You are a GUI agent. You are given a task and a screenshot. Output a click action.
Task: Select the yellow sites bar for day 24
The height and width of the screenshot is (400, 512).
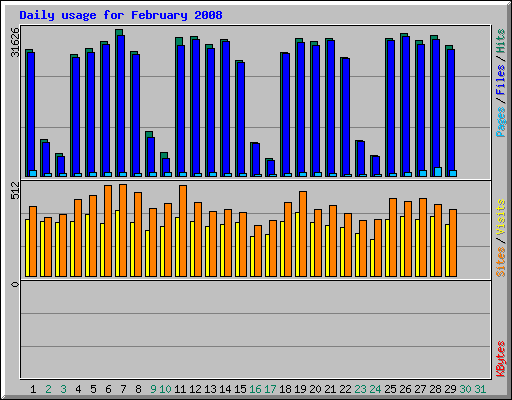[372, 258]
